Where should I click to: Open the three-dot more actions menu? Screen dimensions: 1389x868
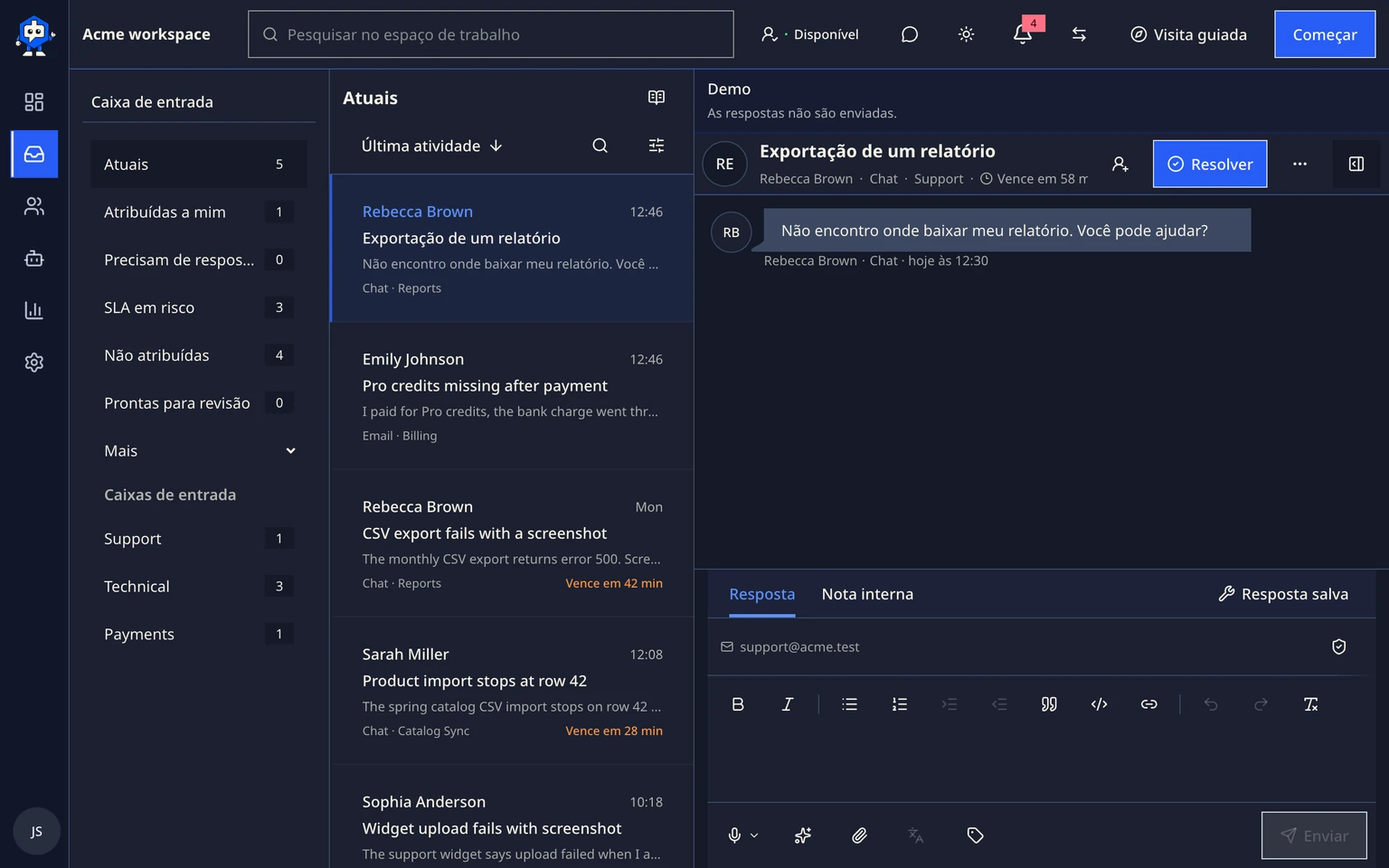pyautogui.click(x=1299, y=164)
